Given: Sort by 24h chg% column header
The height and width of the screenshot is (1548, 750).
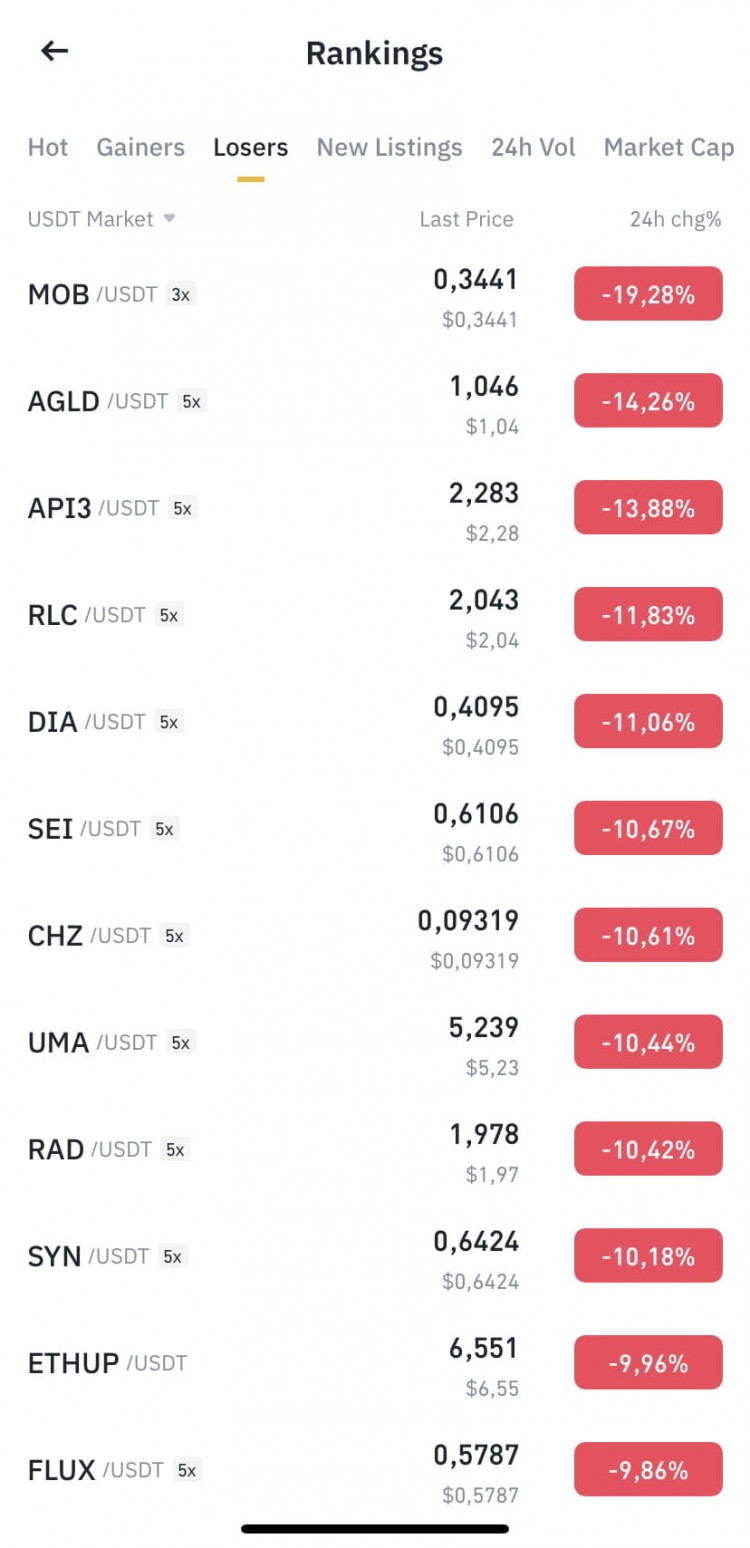Looking at the screenshot, I should [x=676, y=219].
